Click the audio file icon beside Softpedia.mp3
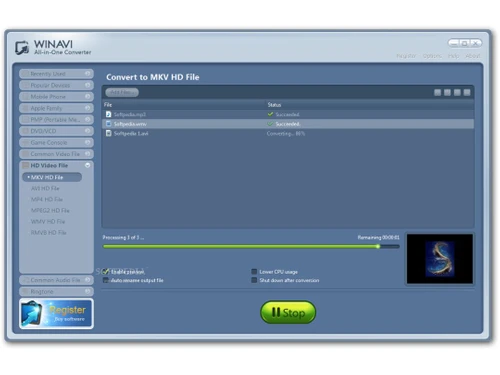This screenshot has width=500, height=375. click(x=108, y=114)
